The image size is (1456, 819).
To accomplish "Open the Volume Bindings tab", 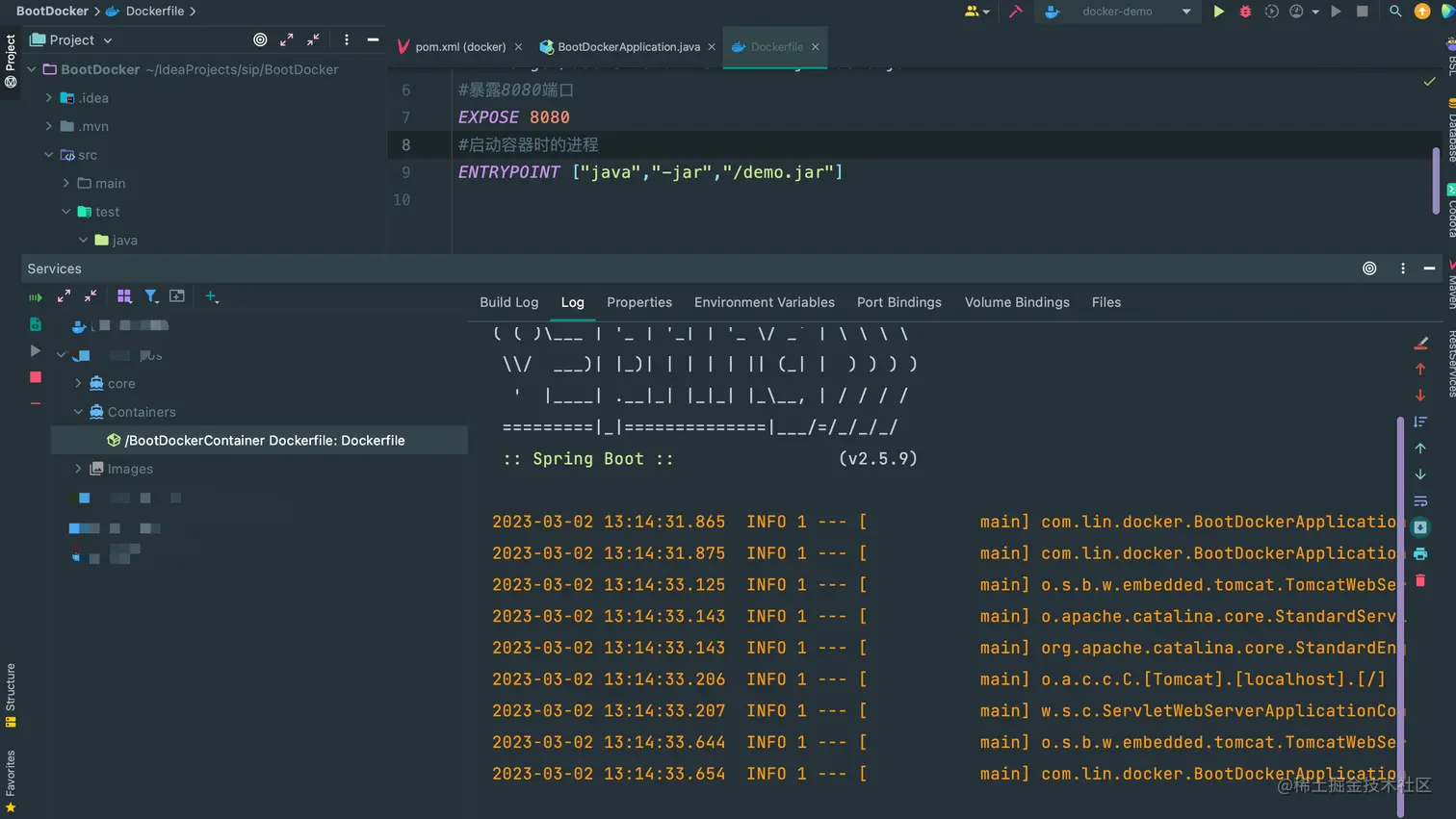I will click(x=1017, y=302).
